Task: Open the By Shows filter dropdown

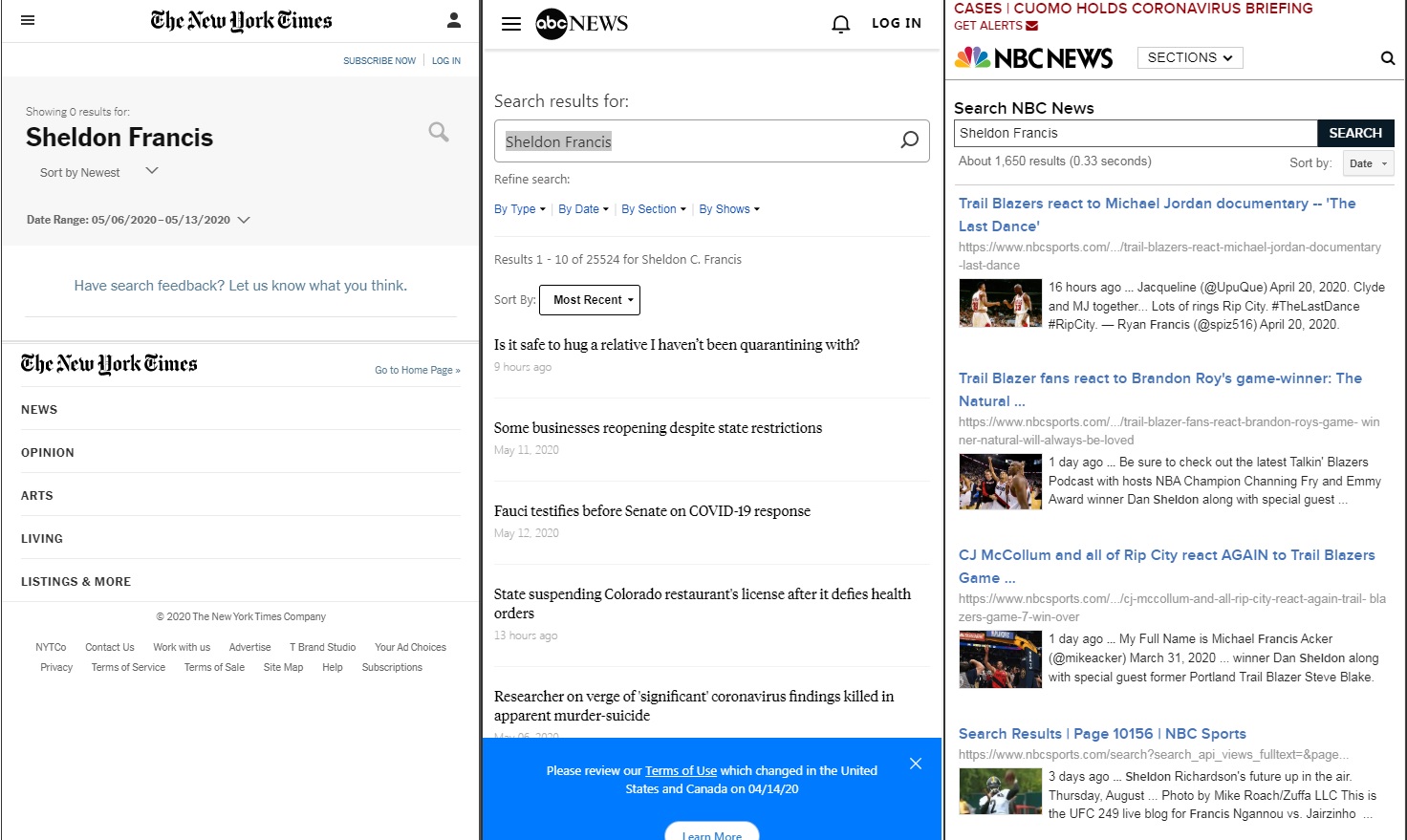Action: click(729, 209)
